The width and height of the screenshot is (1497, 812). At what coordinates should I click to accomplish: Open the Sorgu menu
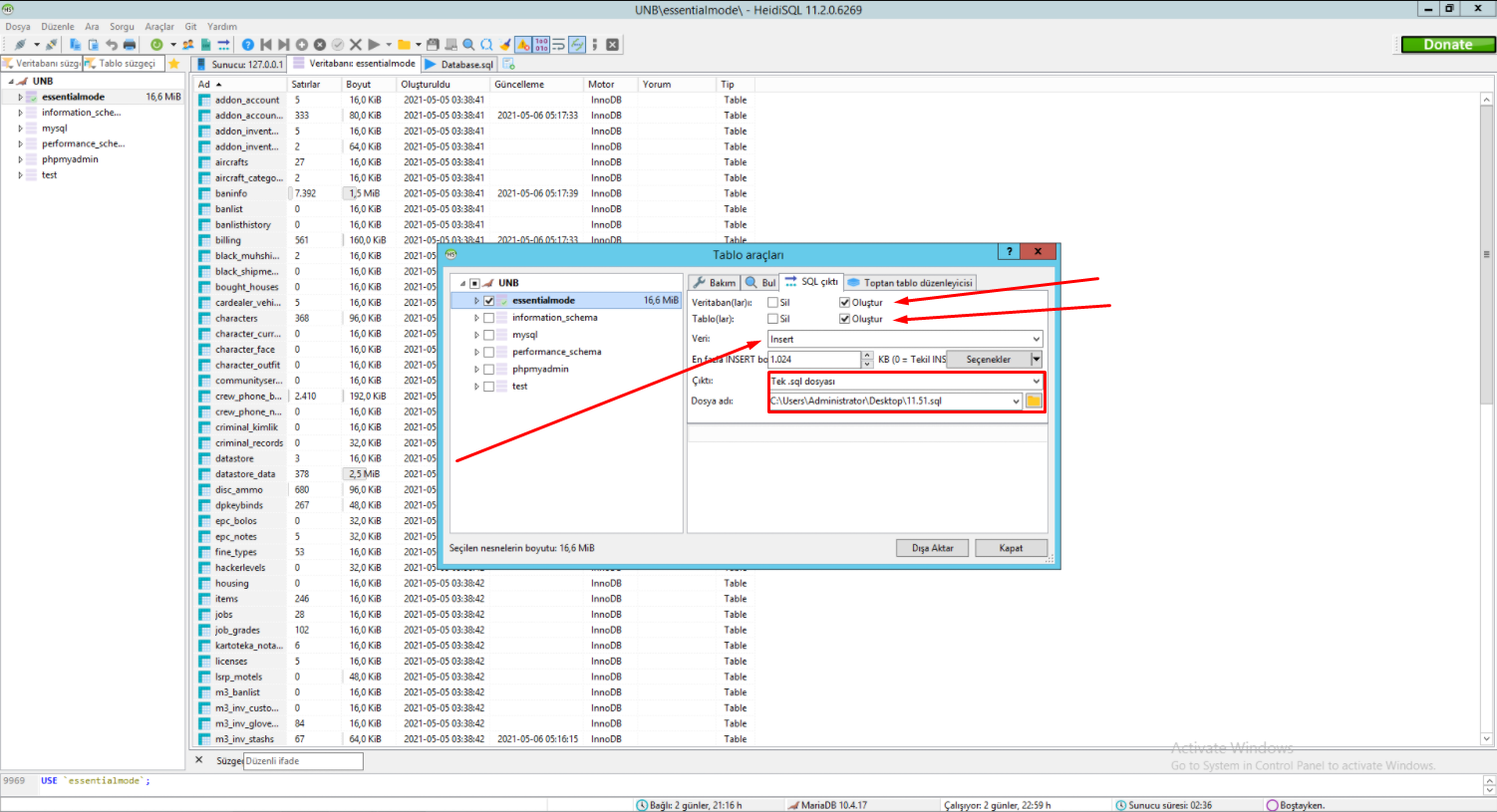pos(122,27)
